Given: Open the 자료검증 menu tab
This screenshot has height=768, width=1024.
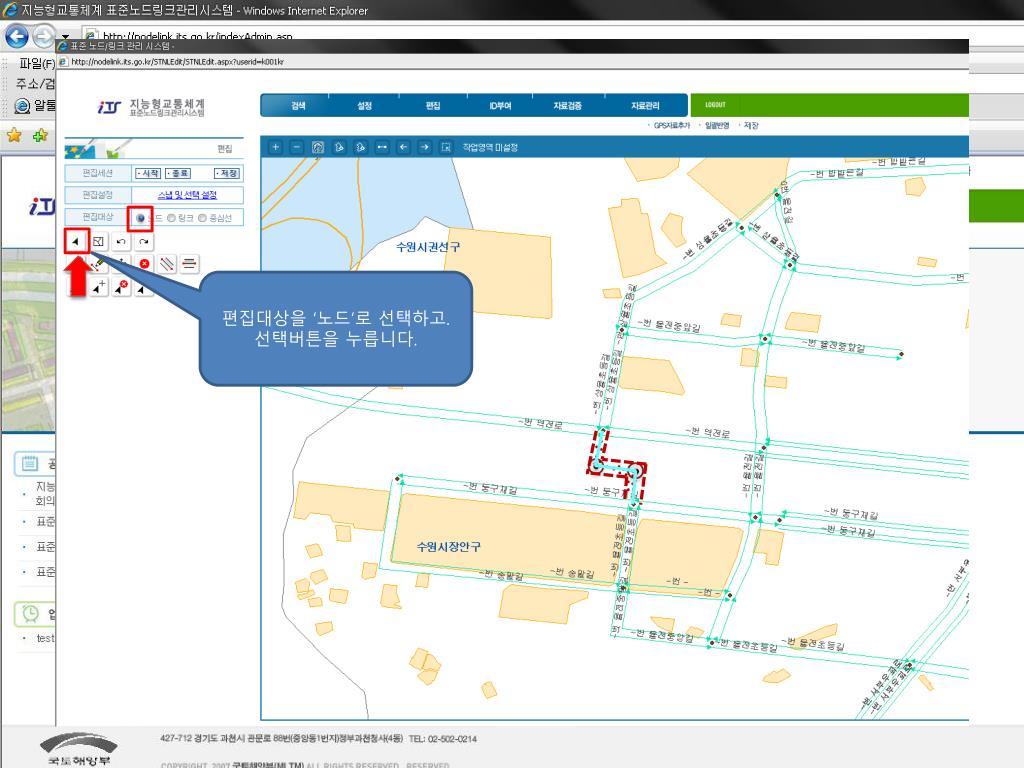Looking at the screenshot, I should [568, 106].
